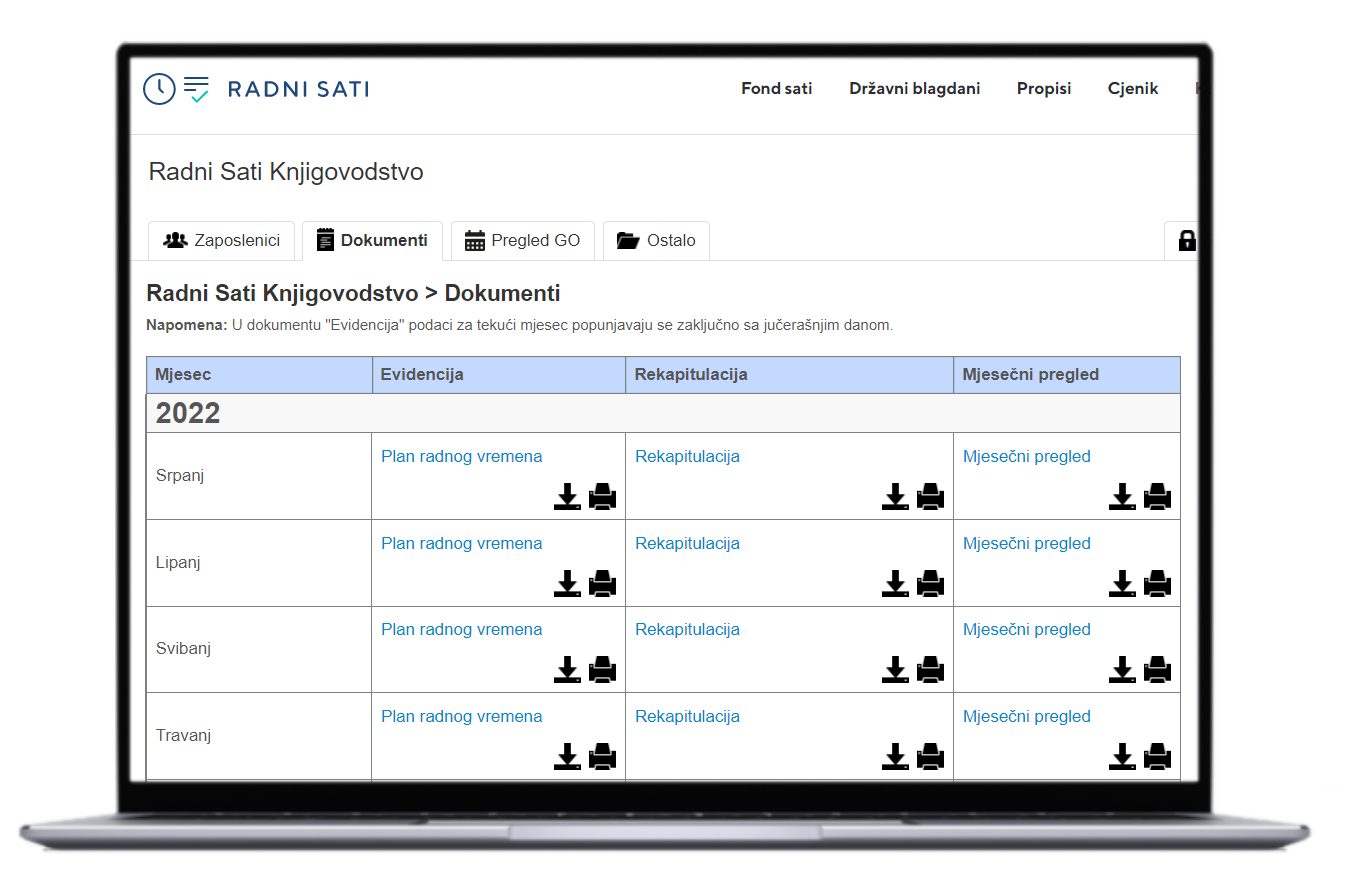Screen dimensions: 1370x876
Task: Open Srpanj Plan radnog vremena link
Action: [x=461, y=457]
